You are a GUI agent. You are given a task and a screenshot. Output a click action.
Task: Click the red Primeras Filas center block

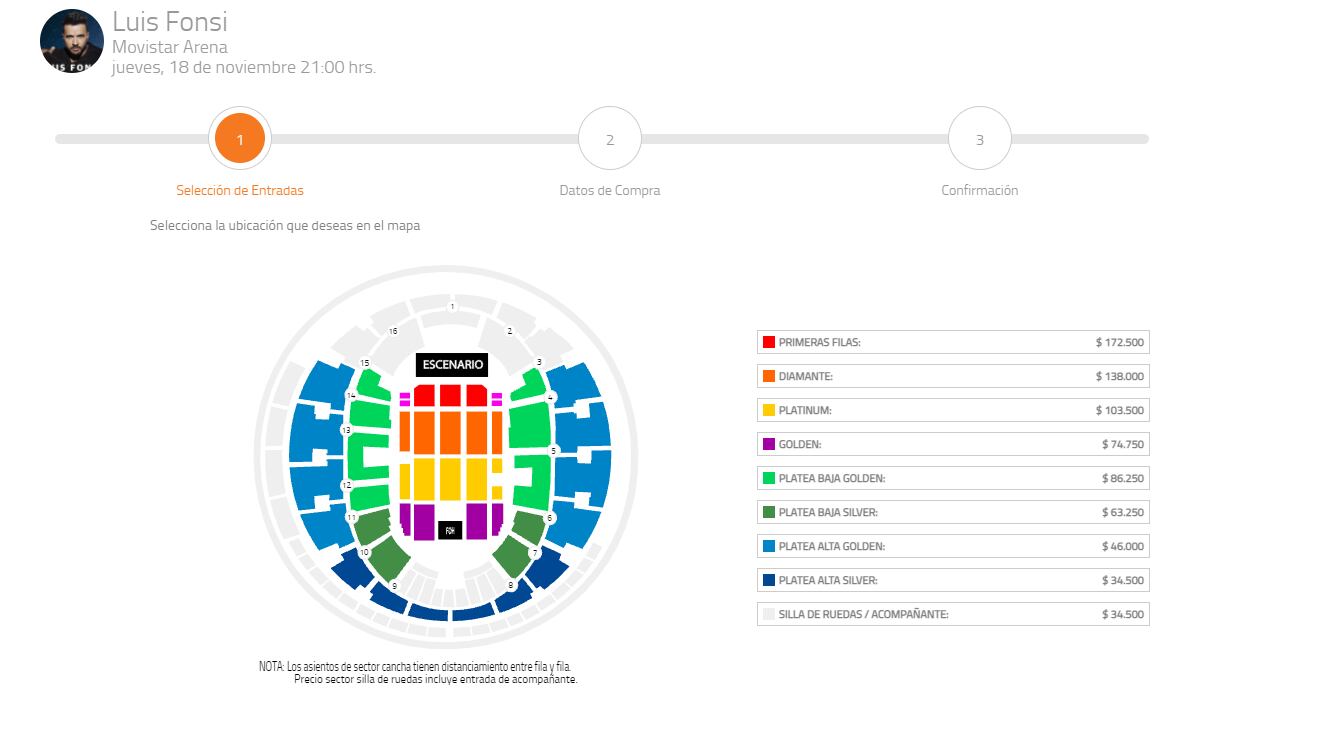point(450,396)
